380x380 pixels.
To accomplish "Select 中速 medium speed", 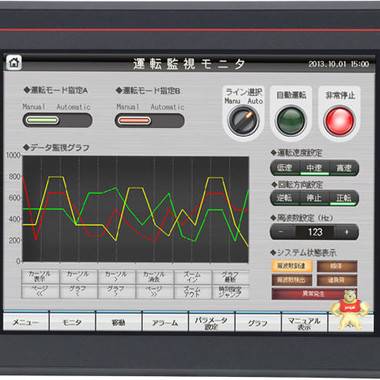I will pyautogui.click(x=314, y=168).
